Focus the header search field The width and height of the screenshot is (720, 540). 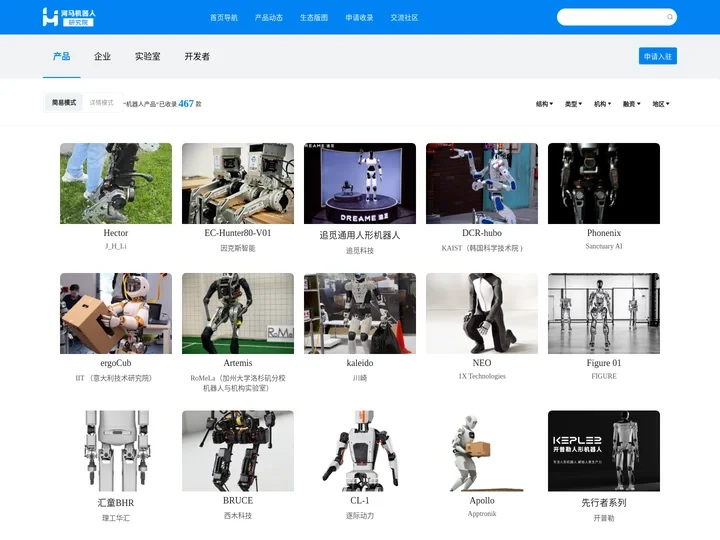pyautogui.click(x=616, y=17)
